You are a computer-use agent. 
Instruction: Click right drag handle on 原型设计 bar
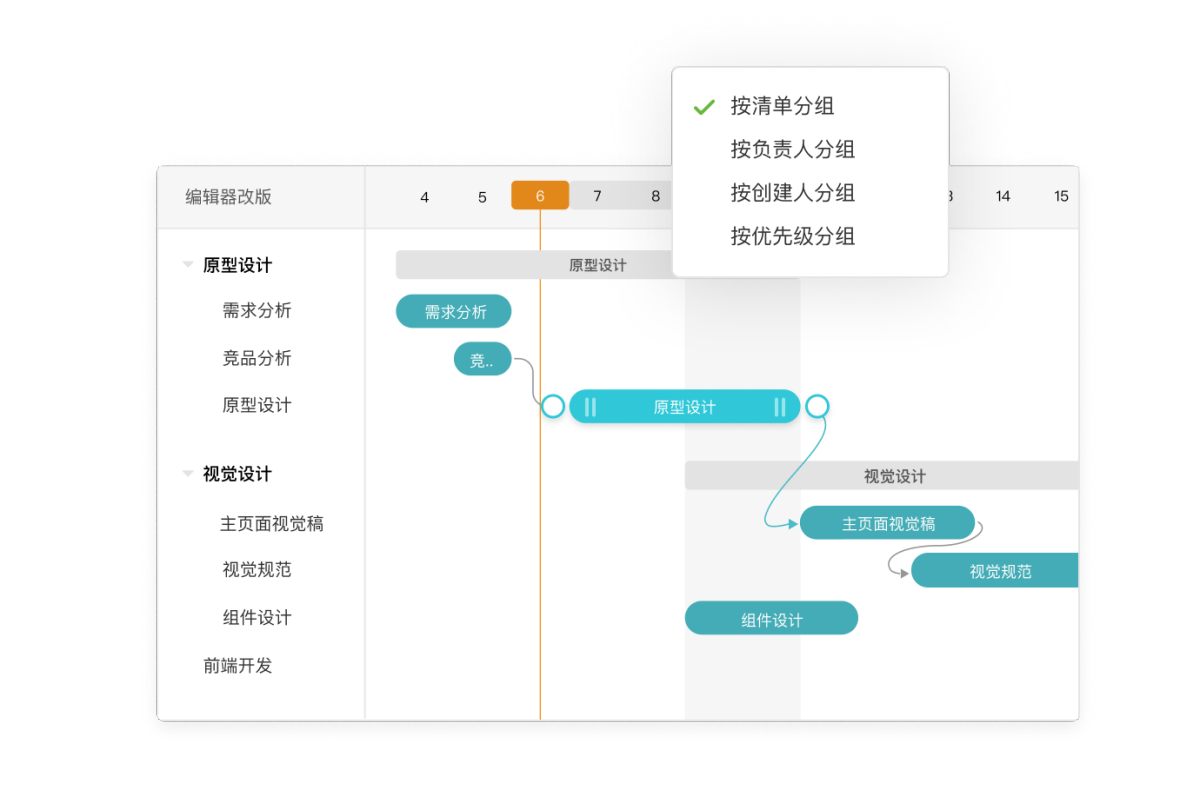click(x=780, y=407)
